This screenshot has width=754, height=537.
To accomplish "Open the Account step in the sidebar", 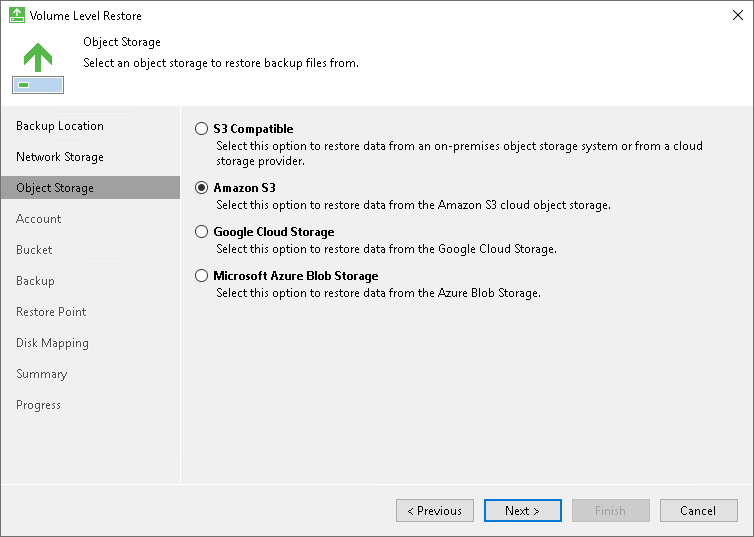I will (38, 219).
